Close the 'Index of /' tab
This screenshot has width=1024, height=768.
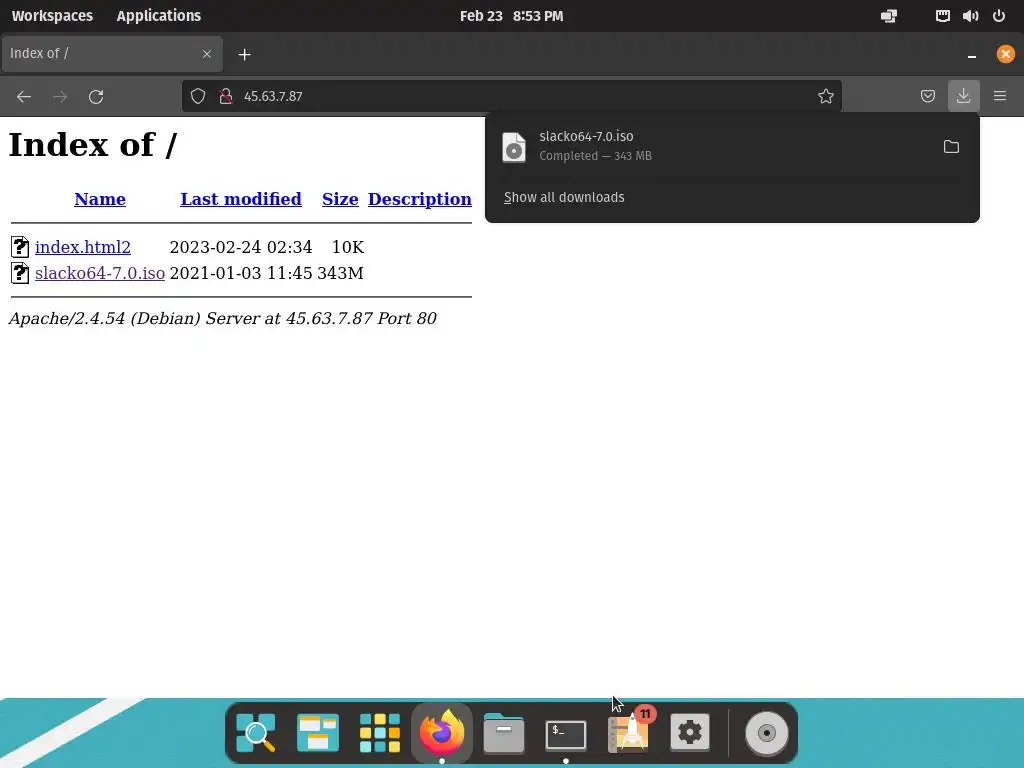(x=207, y=54)
